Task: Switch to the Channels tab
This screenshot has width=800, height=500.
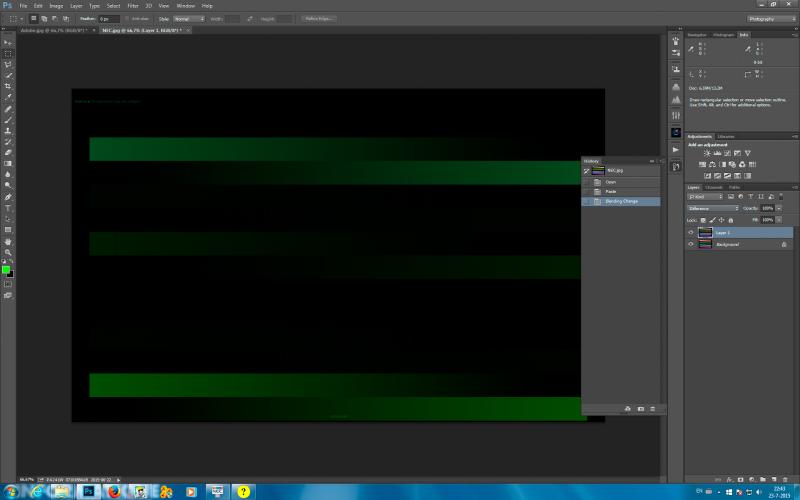Action: [x=713, y=187]
